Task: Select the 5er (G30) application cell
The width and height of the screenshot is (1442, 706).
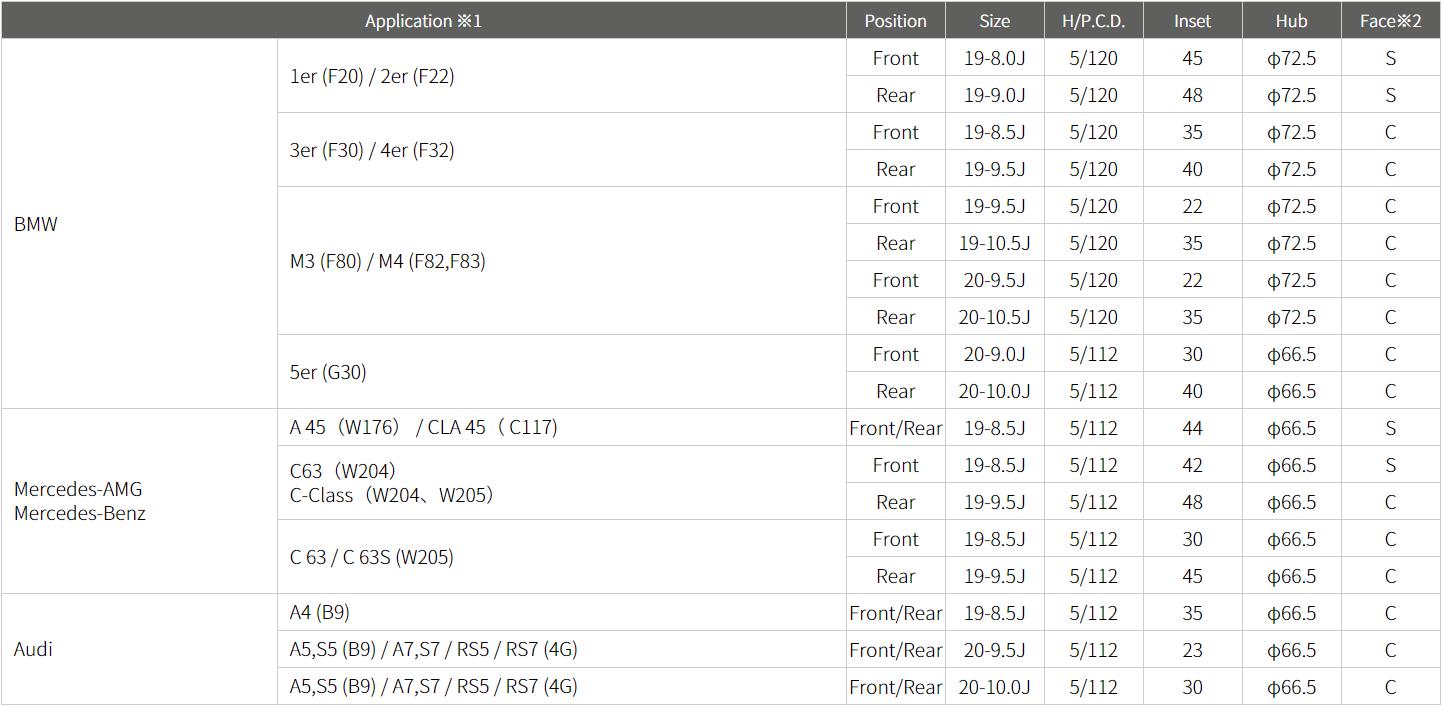Action: 328,372
